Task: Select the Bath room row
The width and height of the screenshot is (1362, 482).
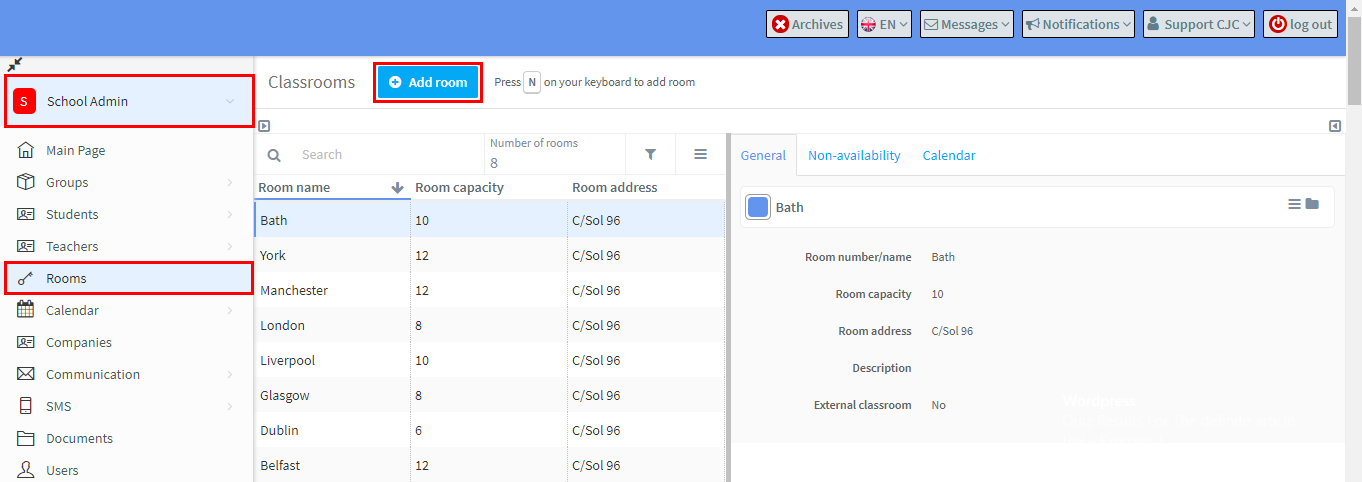Action: click(x=490, y=220)
